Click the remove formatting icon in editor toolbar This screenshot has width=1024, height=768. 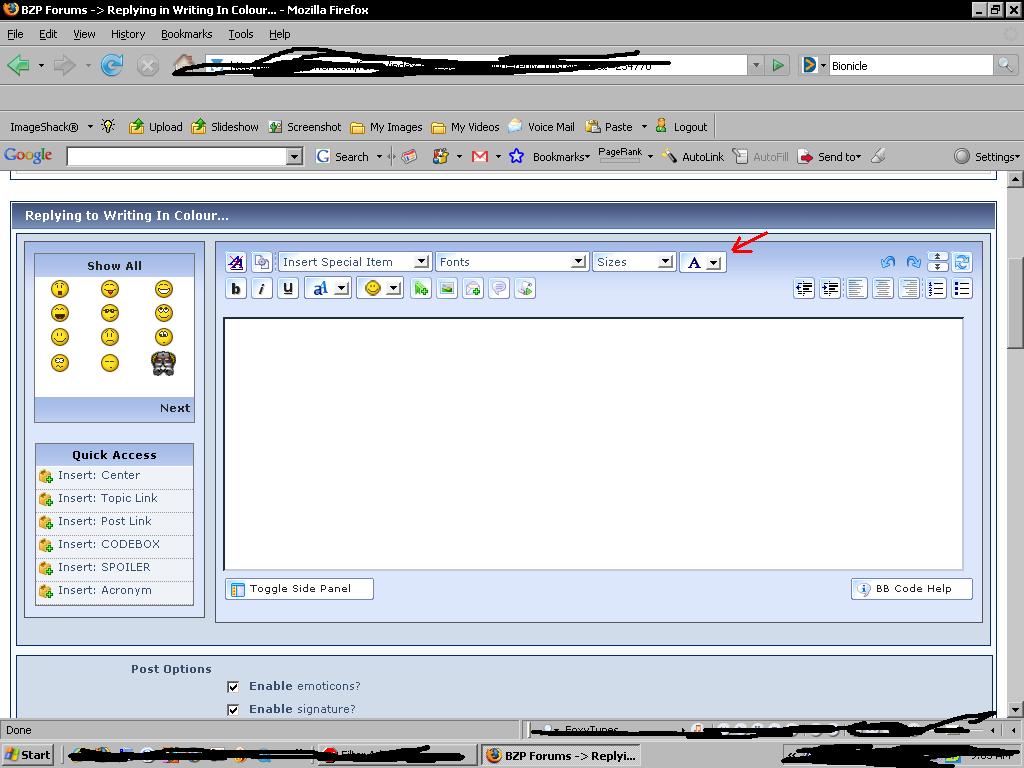(236, 262)
